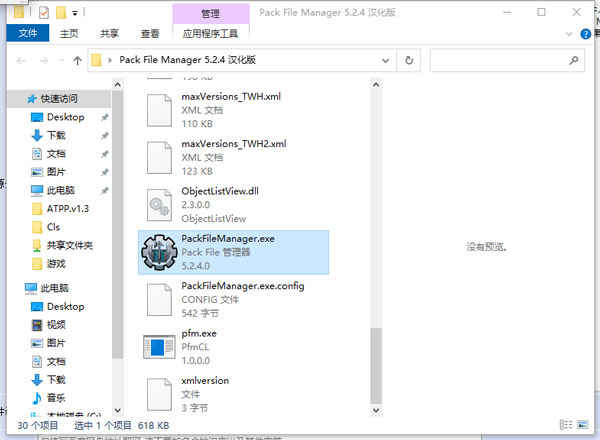Open pinned Desktop under quick access
Screen dimensions: 600x440
[x=65, y=117]
